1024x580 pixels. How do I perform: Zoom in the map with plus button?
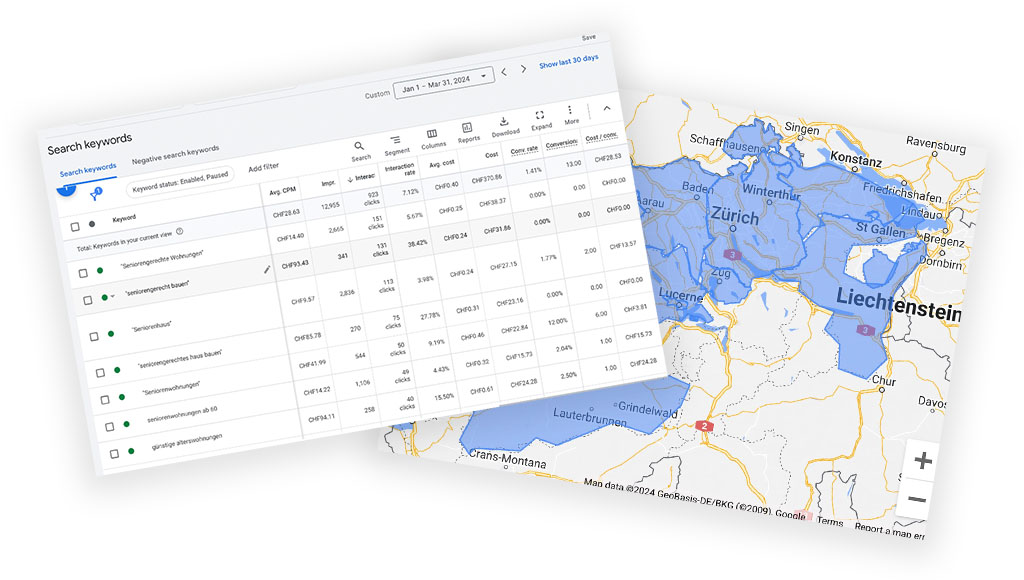point(922,461)
